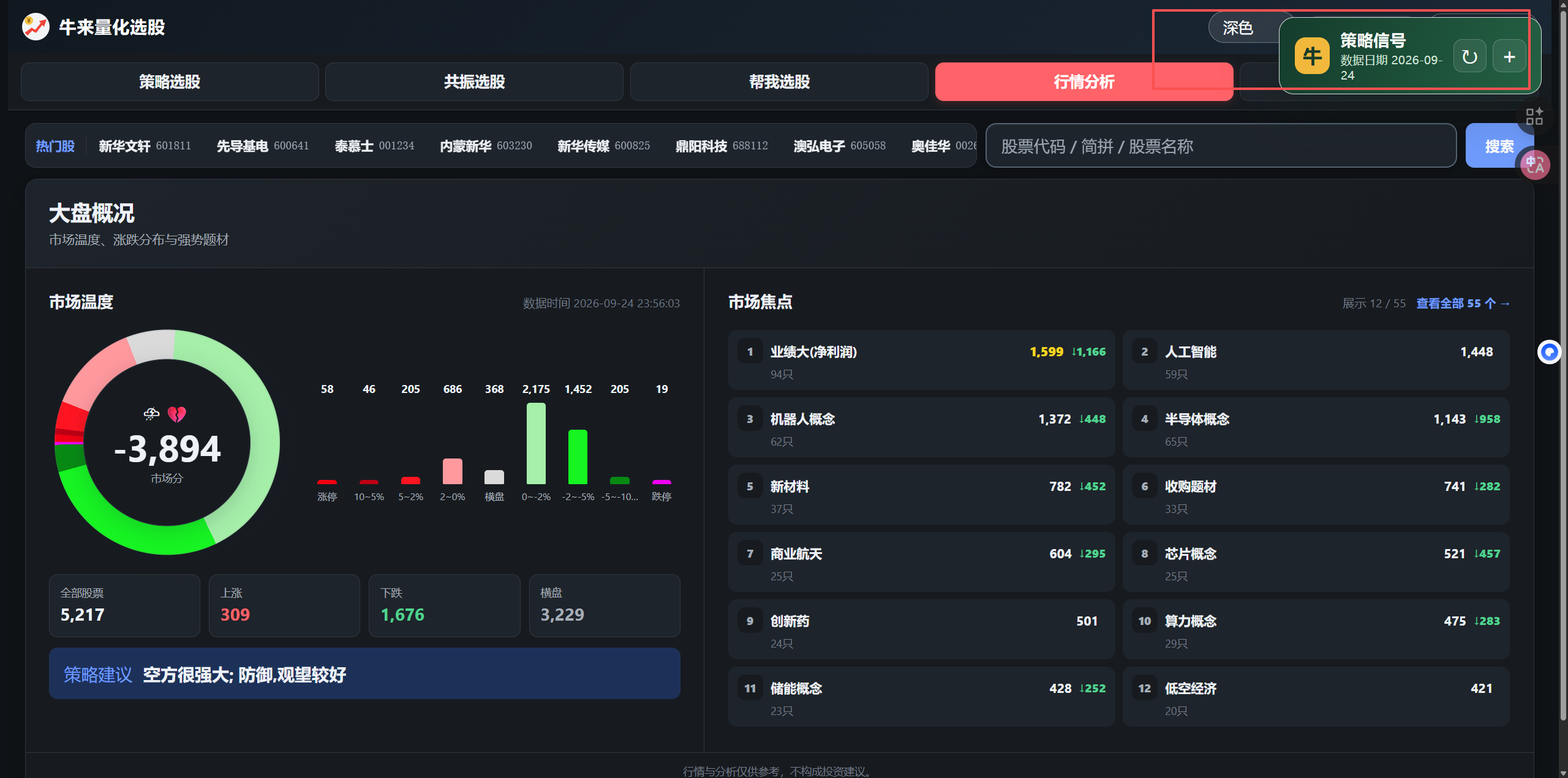1568x778 pixels.
Task: Open the 半导体概念 focus card
Action: tap(1316, 427)
